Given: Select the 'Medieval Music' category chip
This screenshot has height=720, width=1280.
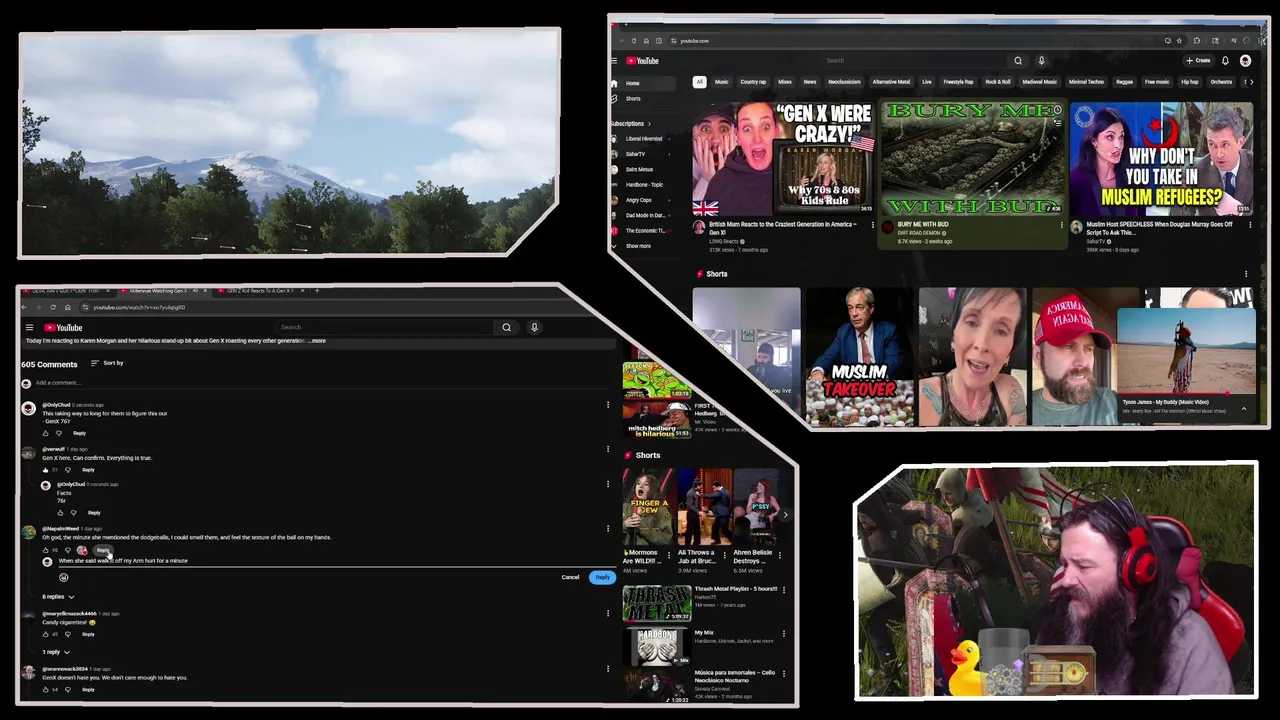Looking at the screenshot, I should [x=1039, y=82].
